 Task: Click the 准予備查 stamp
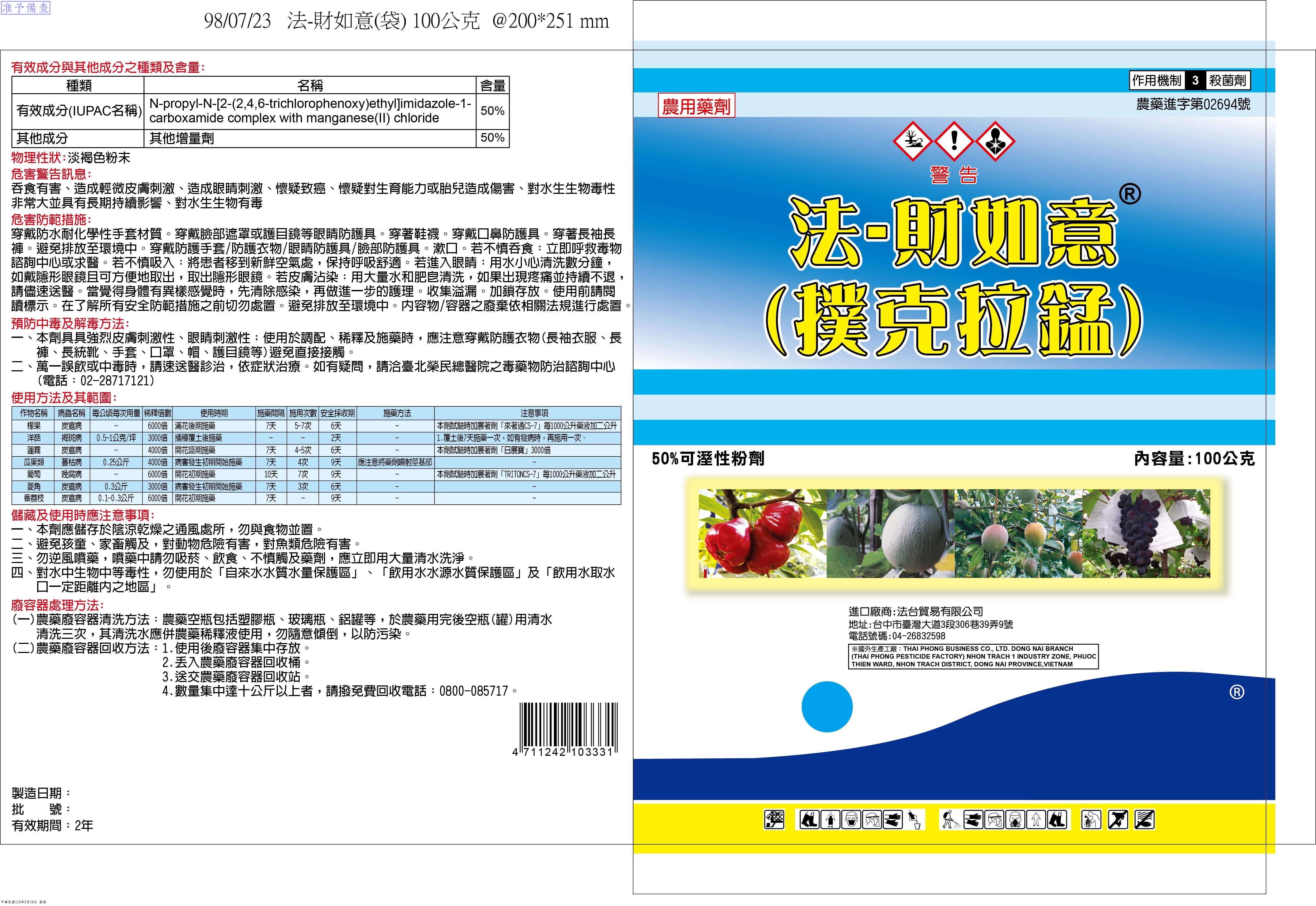(25, 8)
